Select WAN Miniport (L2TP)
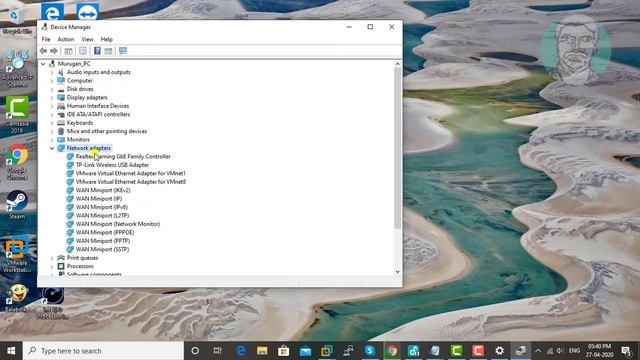Viewport: 640px width, 360px height. (x=102, y=216)
